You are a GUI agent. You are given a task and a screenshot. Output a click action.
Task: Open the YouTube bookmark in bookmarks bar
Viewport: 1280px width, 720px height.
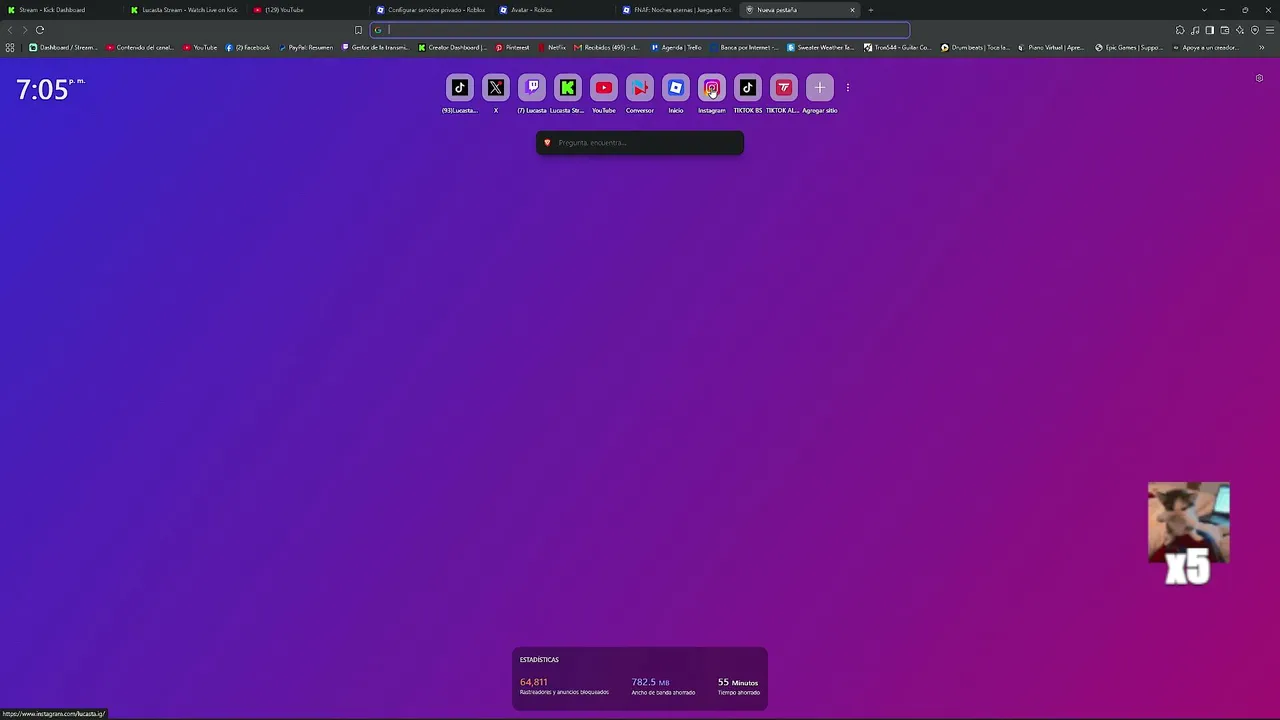click(200, 47)
